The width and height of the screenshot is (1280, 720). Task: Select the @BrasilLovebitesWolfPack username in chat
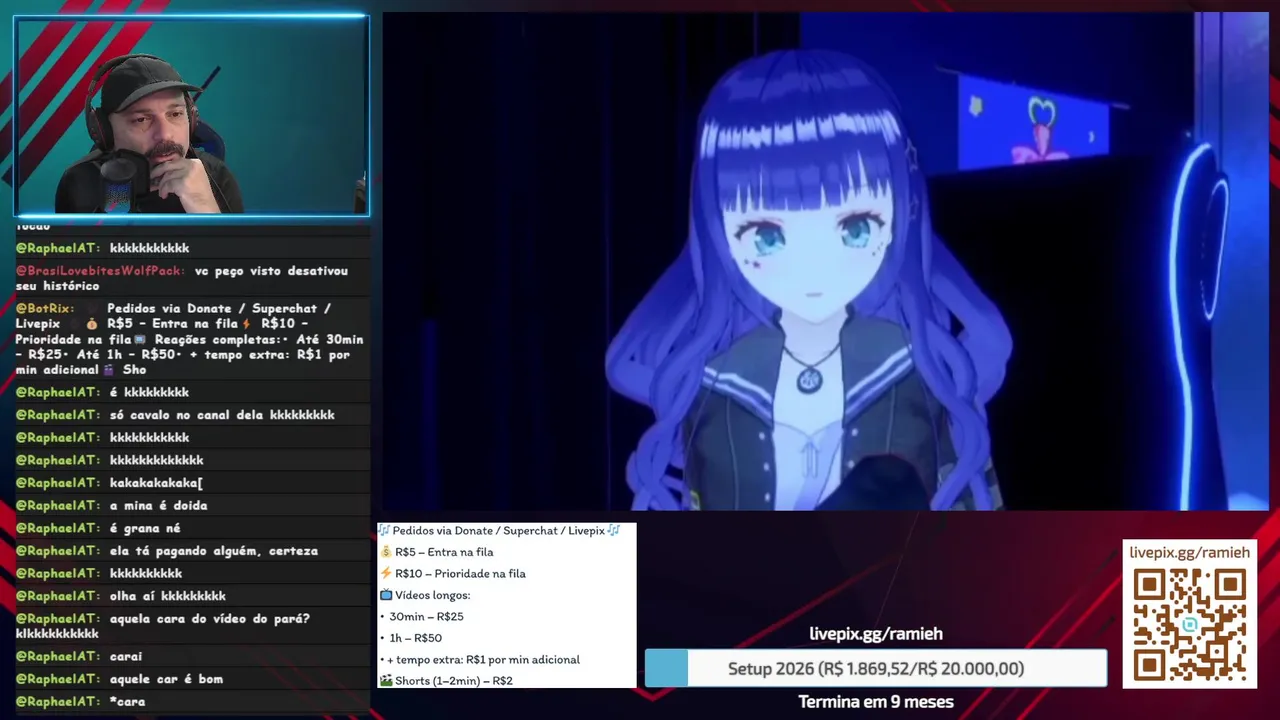point(100,271)
